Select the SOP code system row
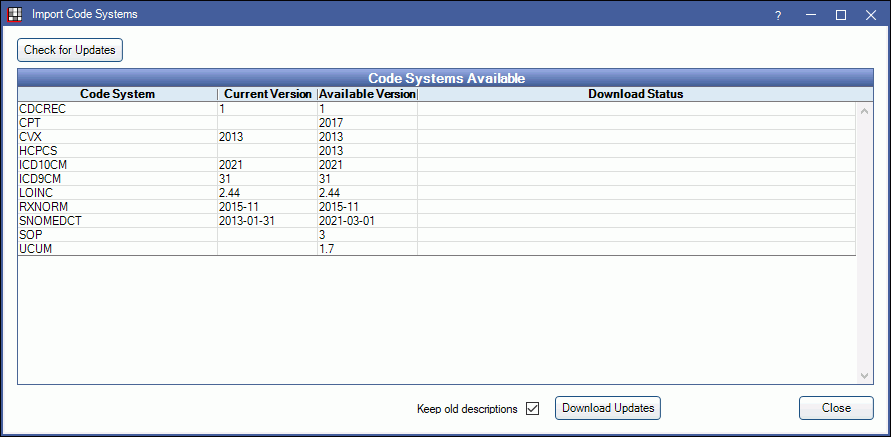The width and height of the screenshot is (891, 437). click(x=437, y=235)
